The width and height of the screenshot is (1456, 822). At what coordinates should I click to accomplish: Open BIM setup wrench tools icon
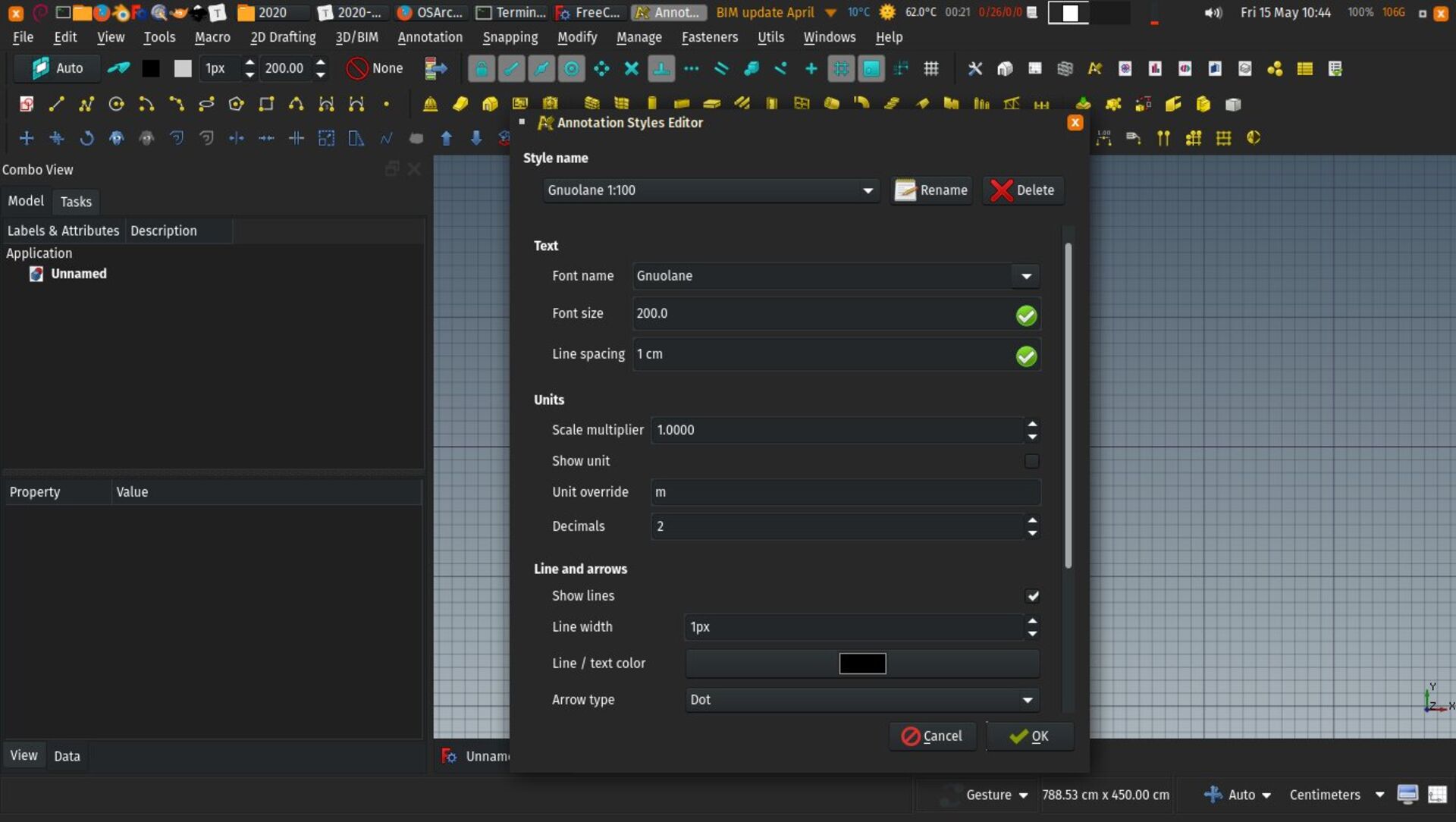[x=974, y=69]
